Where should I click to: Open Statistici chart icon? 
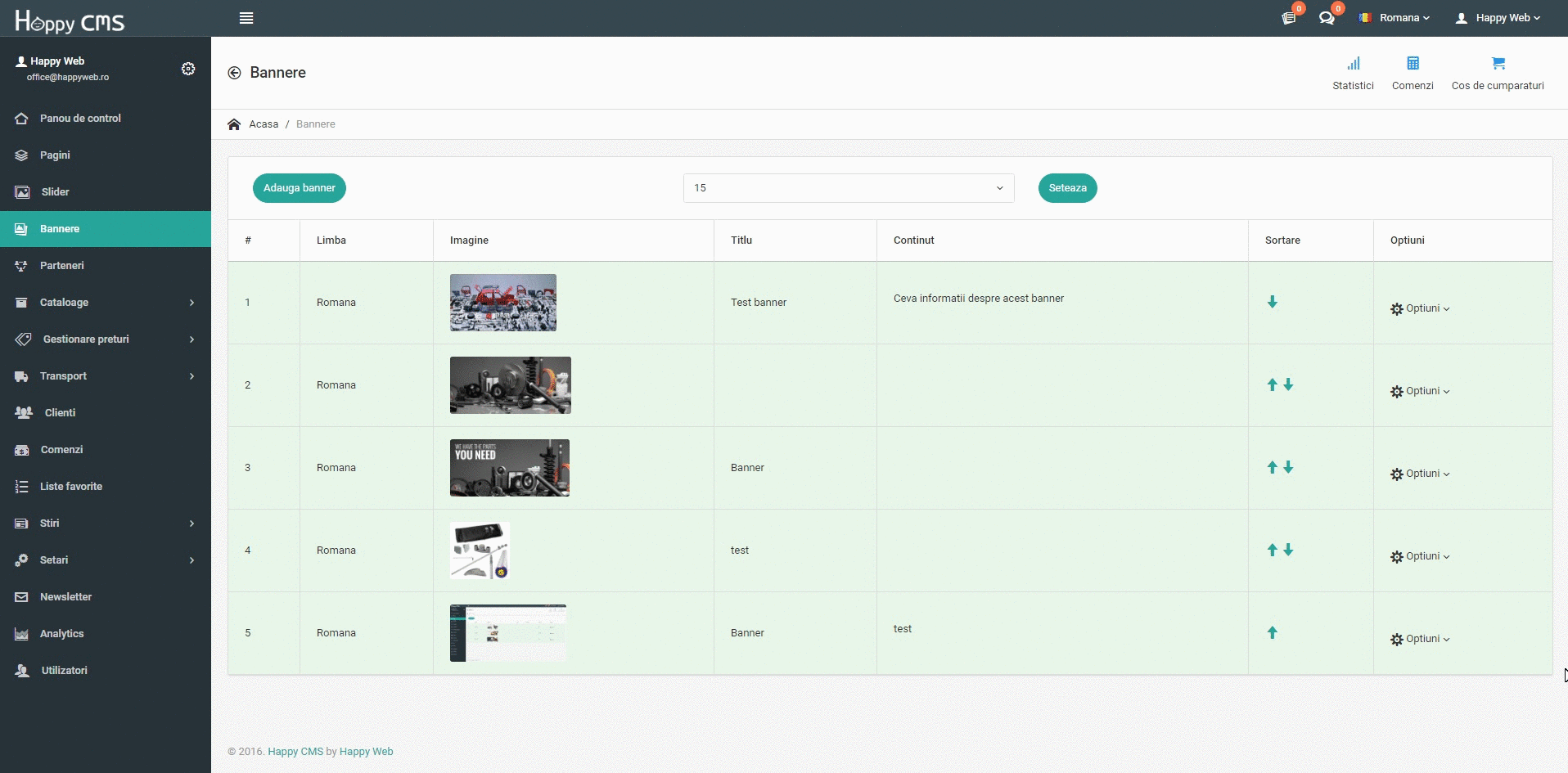tap(1353, 63)
